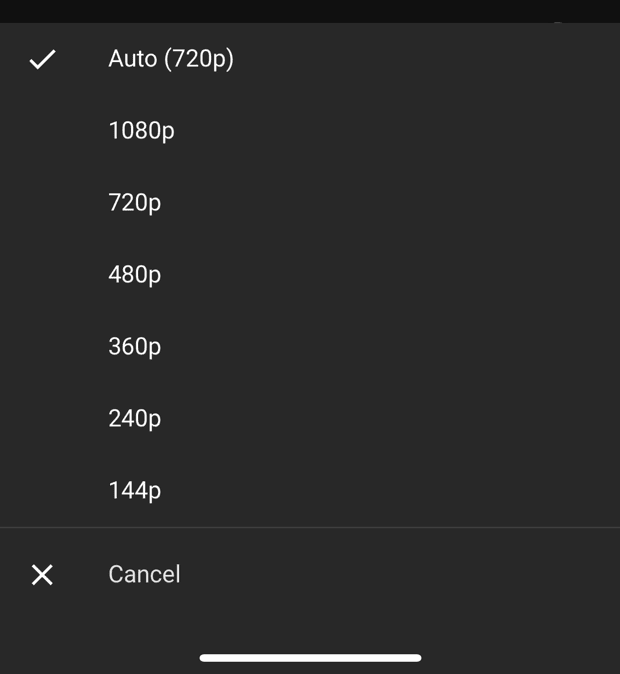Viewport: 620px width, 674px height.
Task: Click the X icon next to Cancel
Action: (42, 575)
